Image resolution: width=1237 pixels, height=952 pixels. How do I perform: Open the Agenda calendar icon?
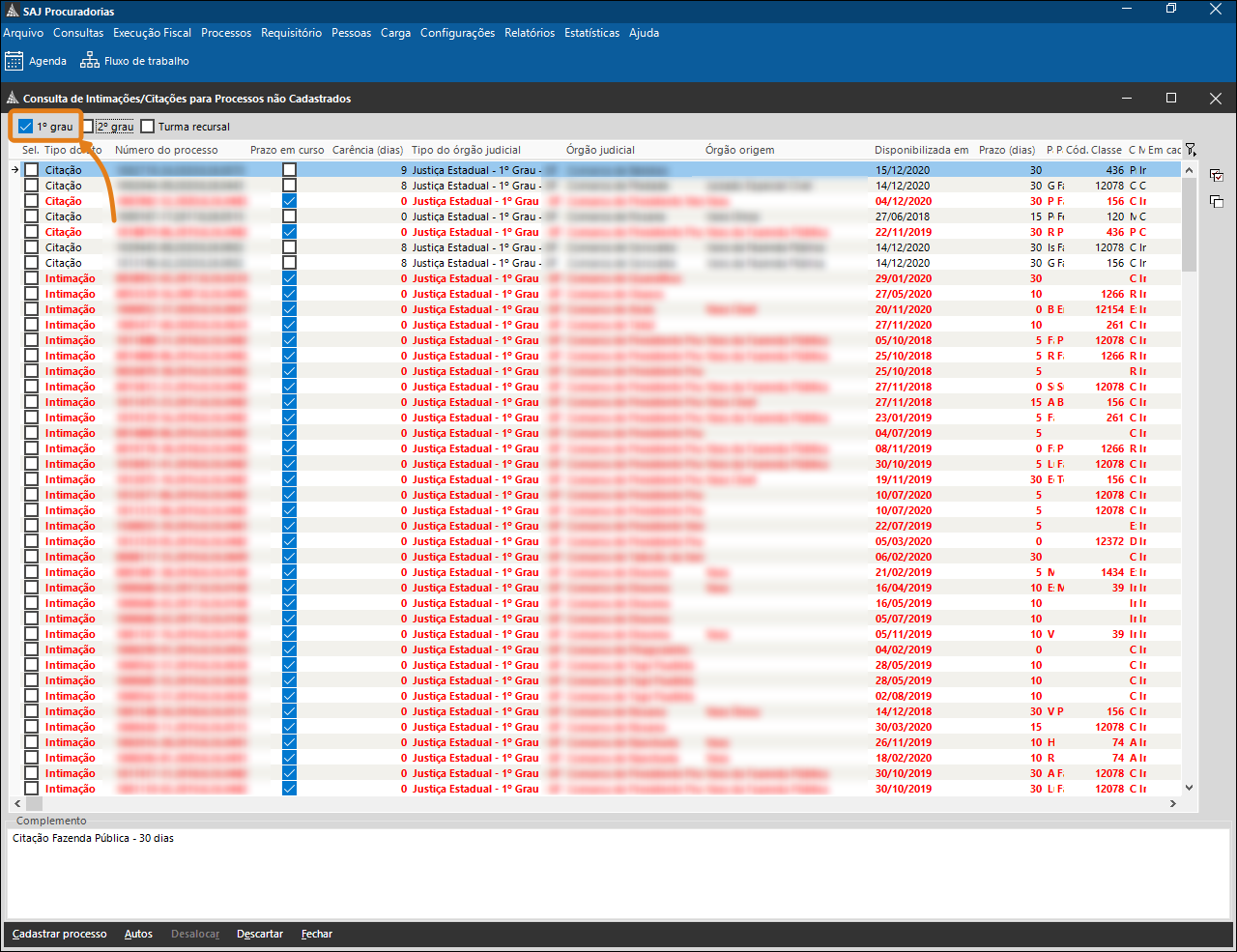(x=14, y=61)
